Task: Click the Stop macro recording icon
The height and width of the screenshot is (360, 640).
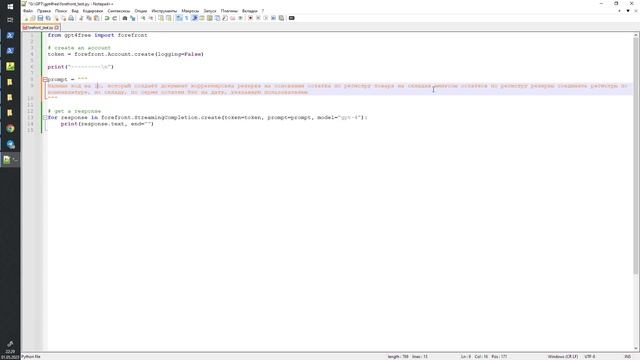Action: 258,18
